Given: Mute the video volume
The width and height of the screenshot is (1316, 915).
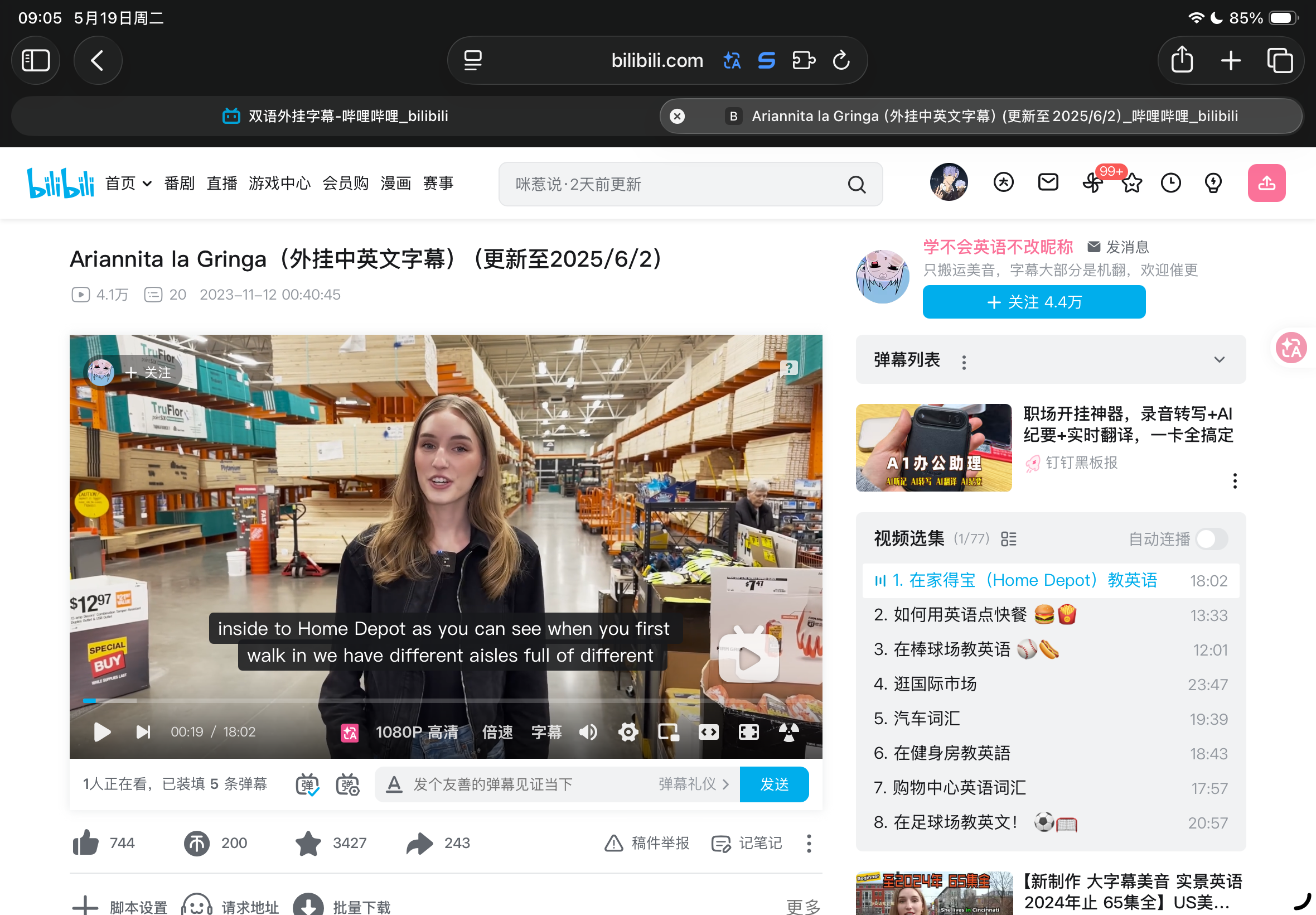Looking at the screenshot, I should coord(588,732).
